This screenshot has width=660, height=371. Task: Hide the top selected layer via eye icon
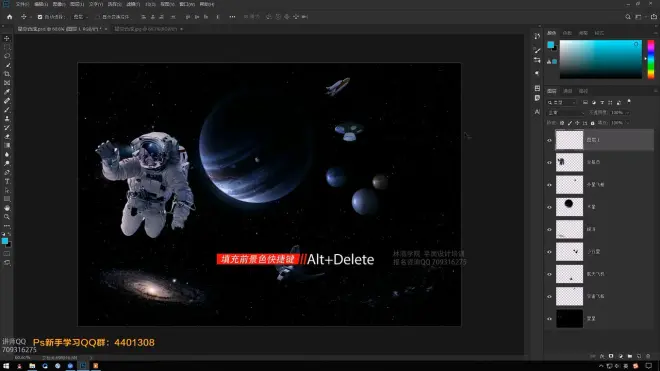tap(549, 140)
